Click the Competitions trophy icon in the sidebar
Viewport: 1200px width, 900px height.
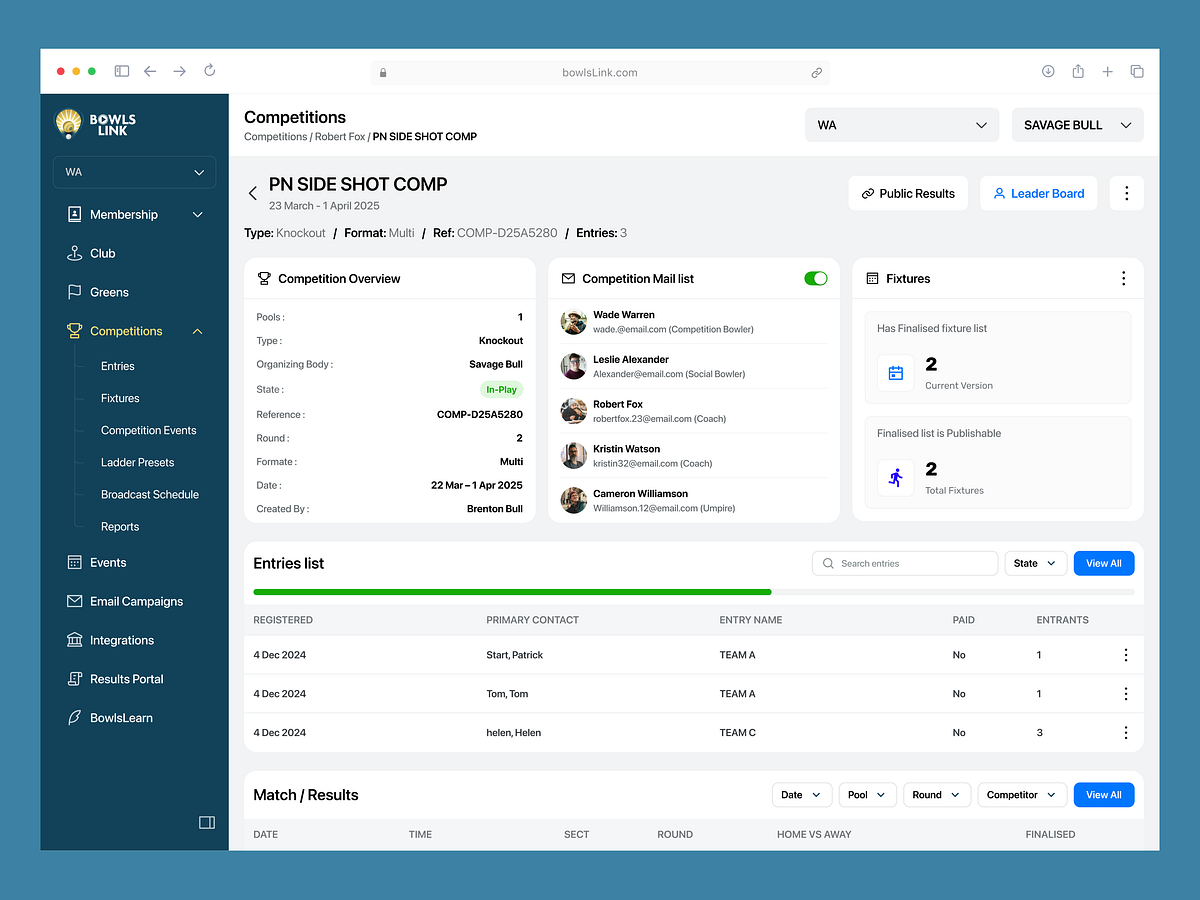click(74, 331)
